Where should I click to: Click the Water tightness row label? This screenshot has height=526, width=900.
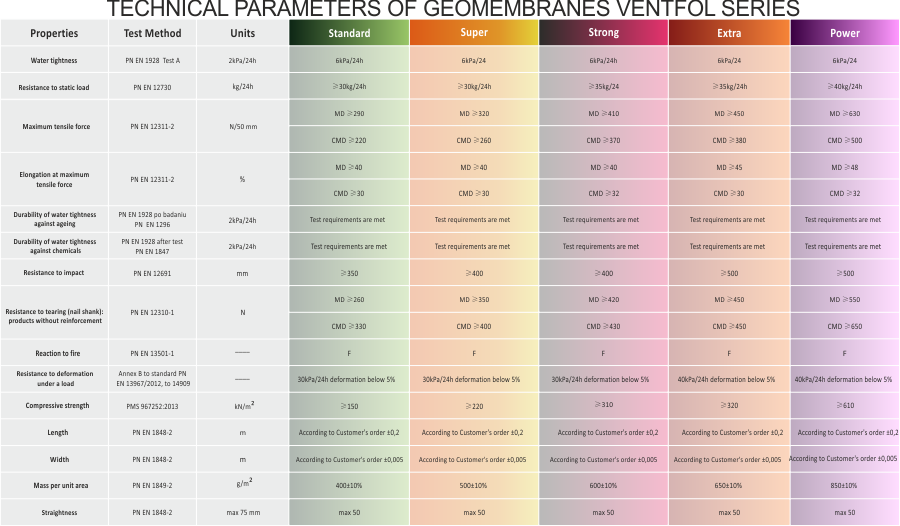(x=54, y=61)
